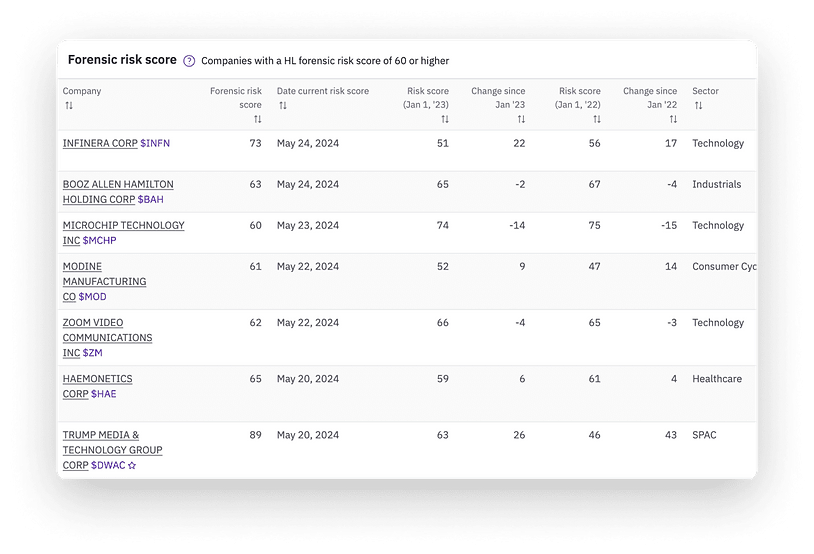Sort by Change since Jan '22 arrows

[x=673, y=120]
